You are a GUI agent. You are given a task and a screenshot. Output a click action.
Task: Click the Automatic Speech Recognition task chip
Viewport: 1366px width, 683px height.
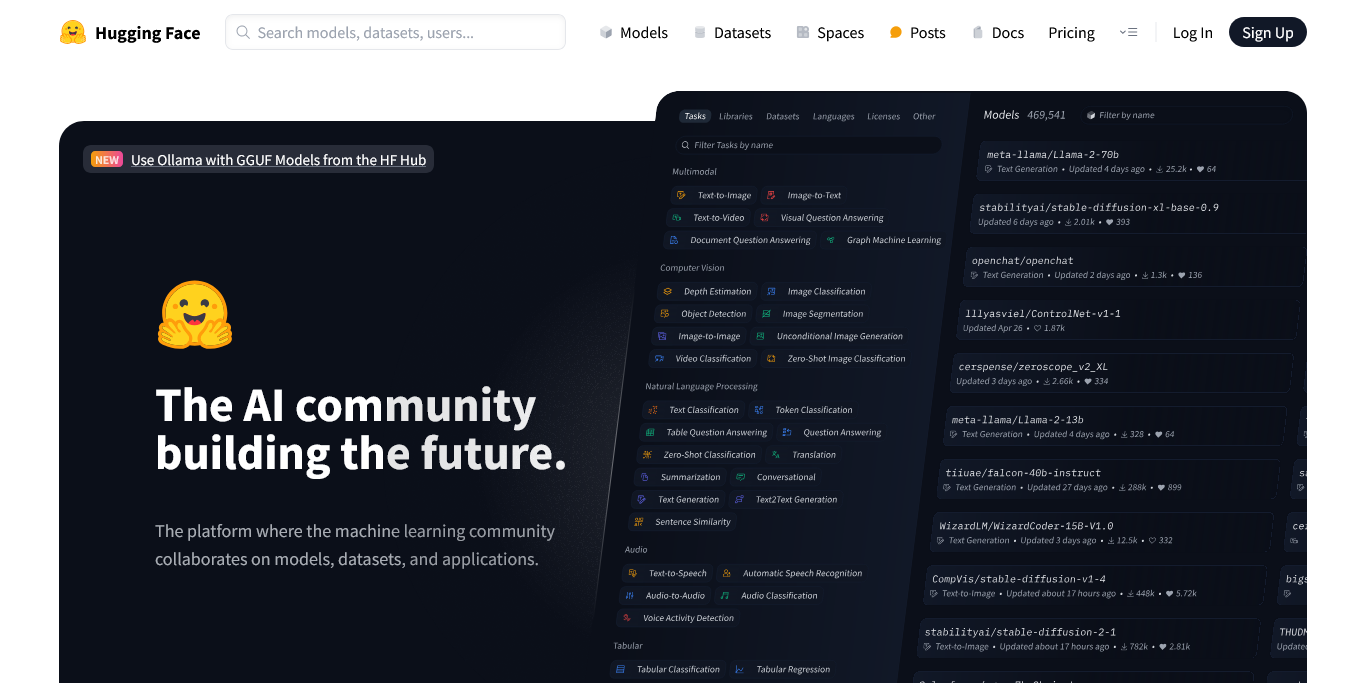pyautogui.click(x=791, y=573)
